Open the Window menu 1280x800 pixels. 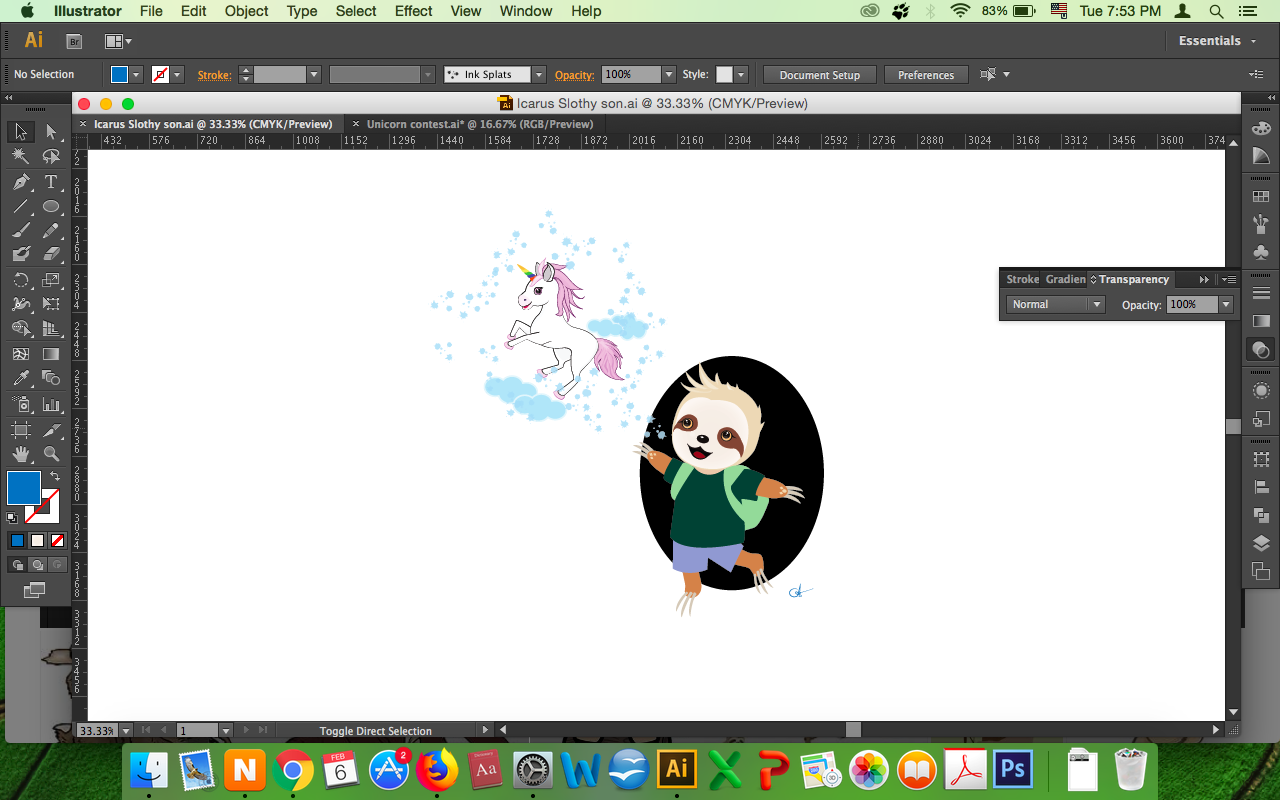(x=525, y=11)
